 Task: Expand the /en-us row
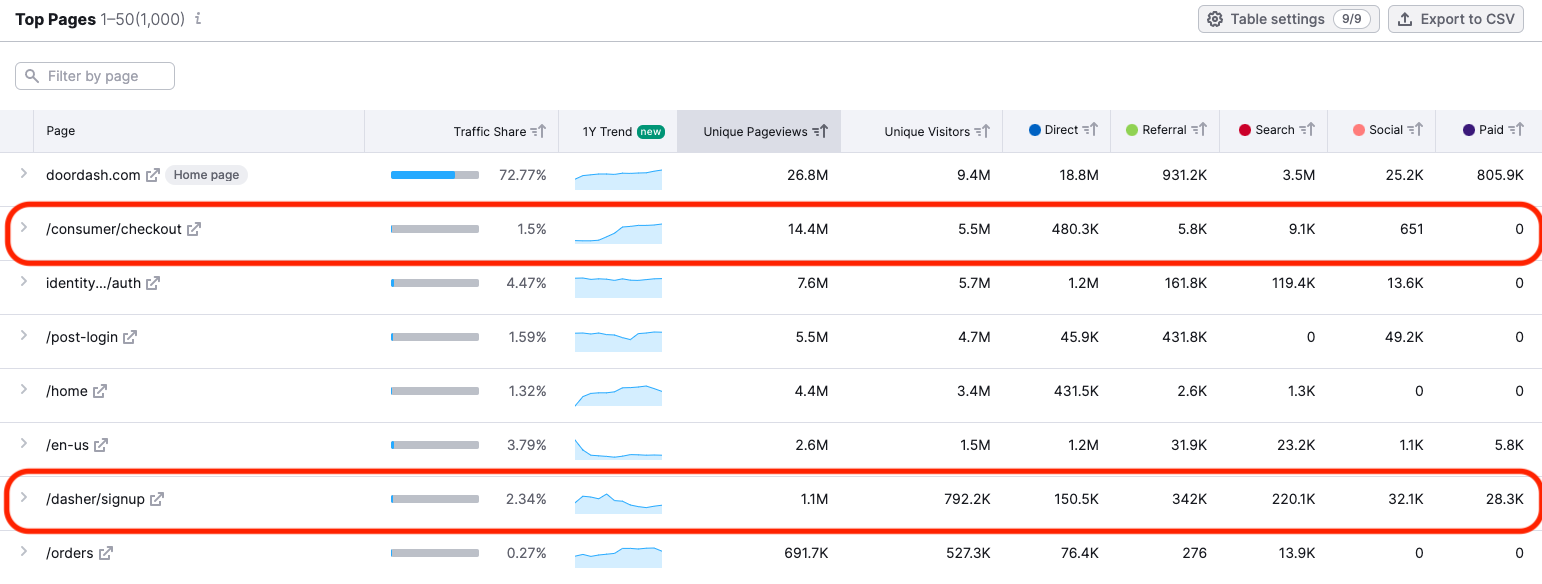pos(24,444)
